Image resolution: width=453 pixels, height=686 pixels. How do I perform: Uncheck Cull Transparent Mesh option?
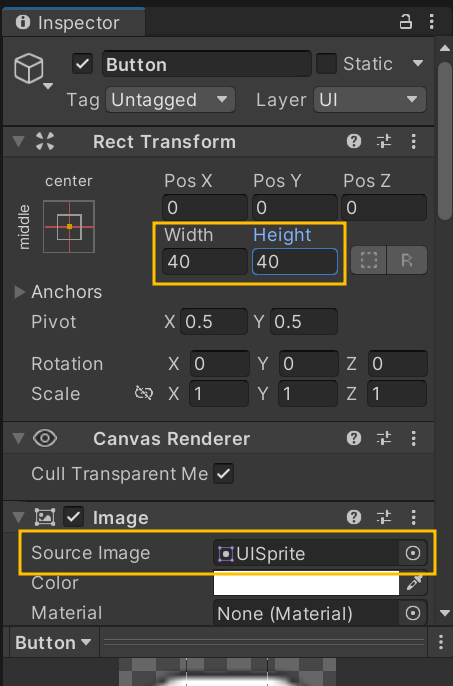point(224,474)
